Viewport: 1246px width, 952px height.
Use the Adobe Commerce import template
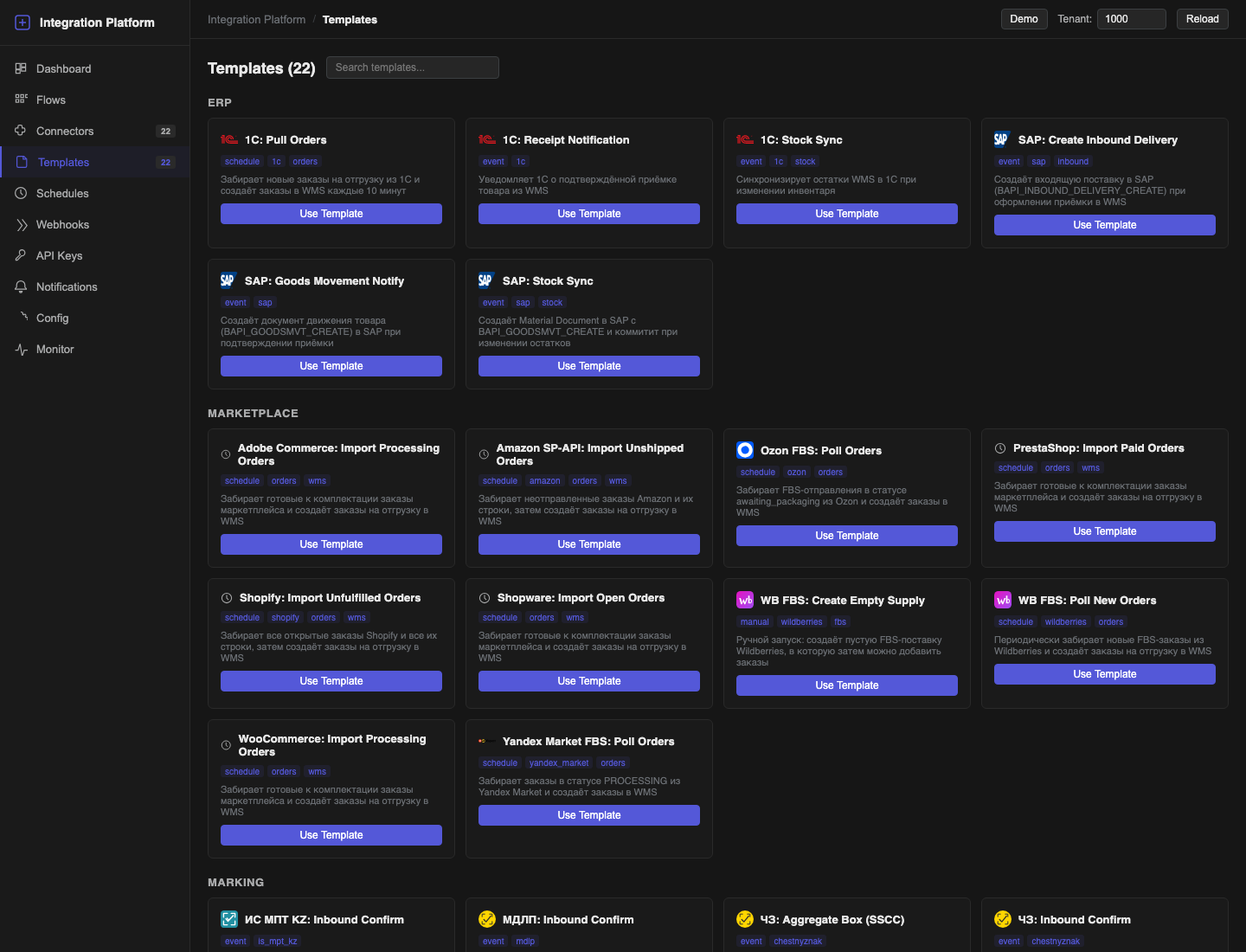331,544
